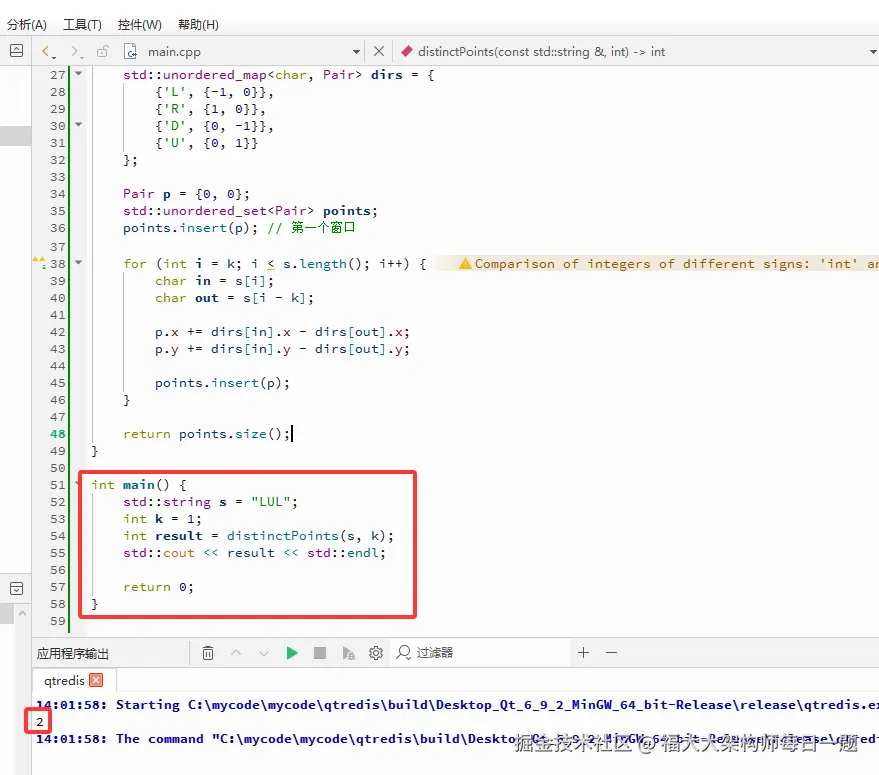Click the comparison of integers warning message
This screenshot has width=879, height=775.
pos(667,264)
